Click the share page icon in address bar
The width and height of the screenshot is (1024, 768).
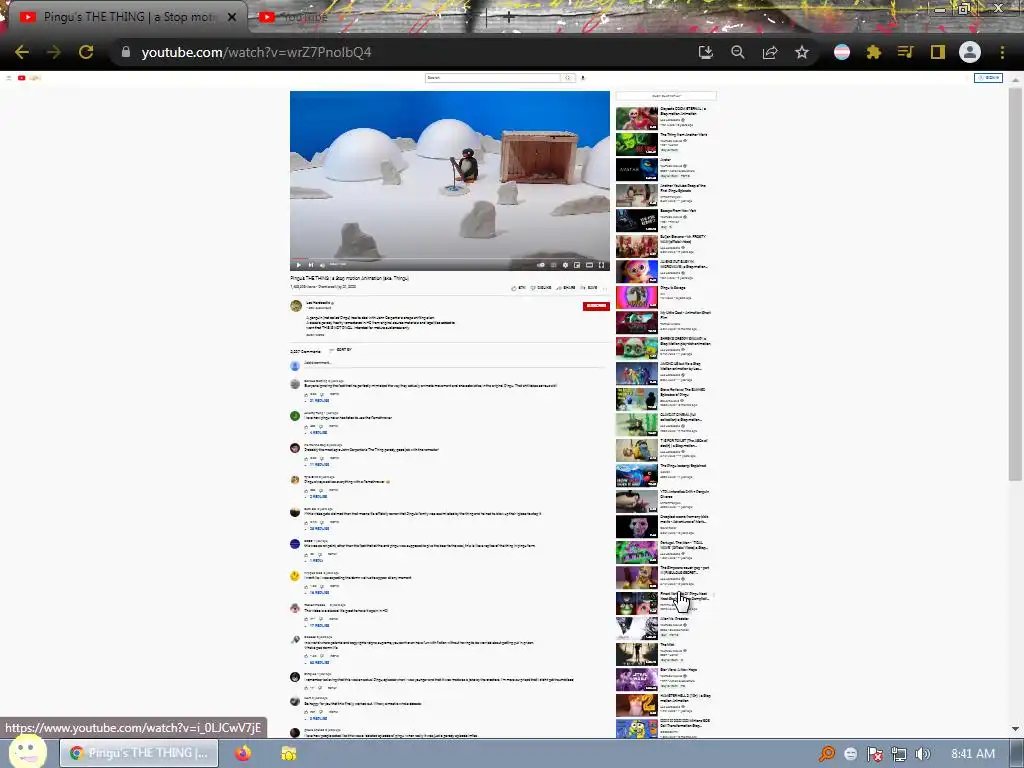pos(770,52)
